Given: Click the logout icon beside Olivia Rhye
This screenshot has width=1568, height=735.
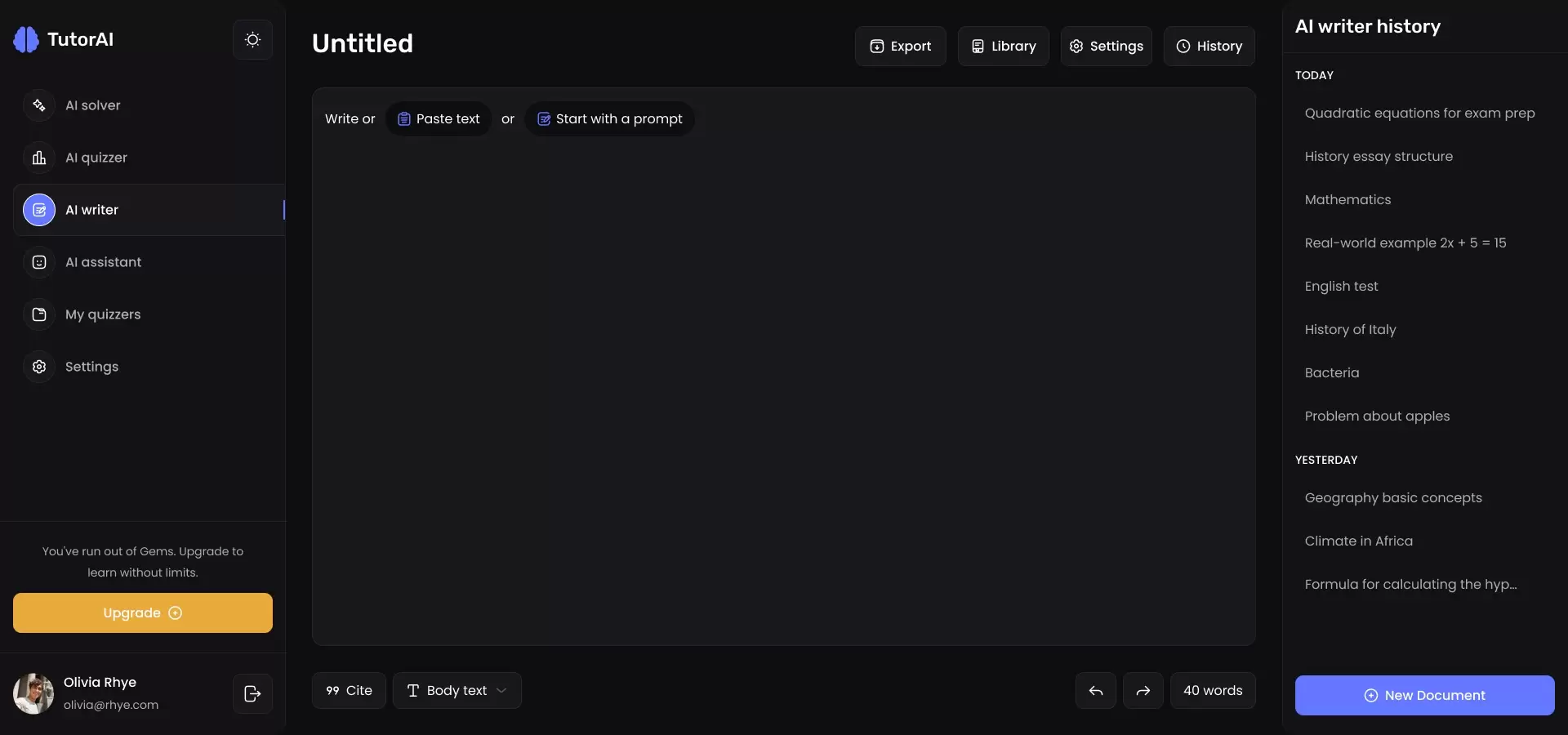Looking at the screenshot, I should tap(252, 694).
